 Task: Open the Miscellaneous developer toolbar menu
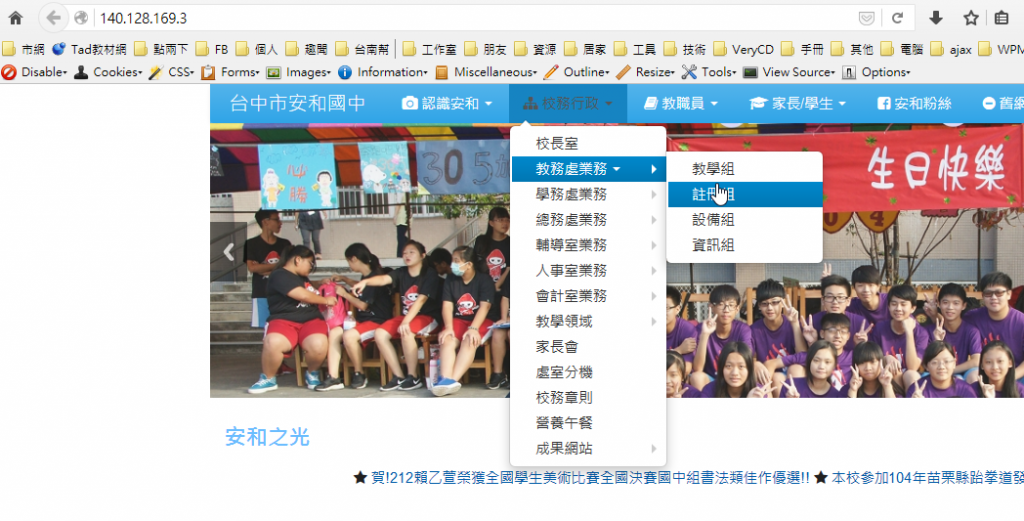tap(486, 72)
